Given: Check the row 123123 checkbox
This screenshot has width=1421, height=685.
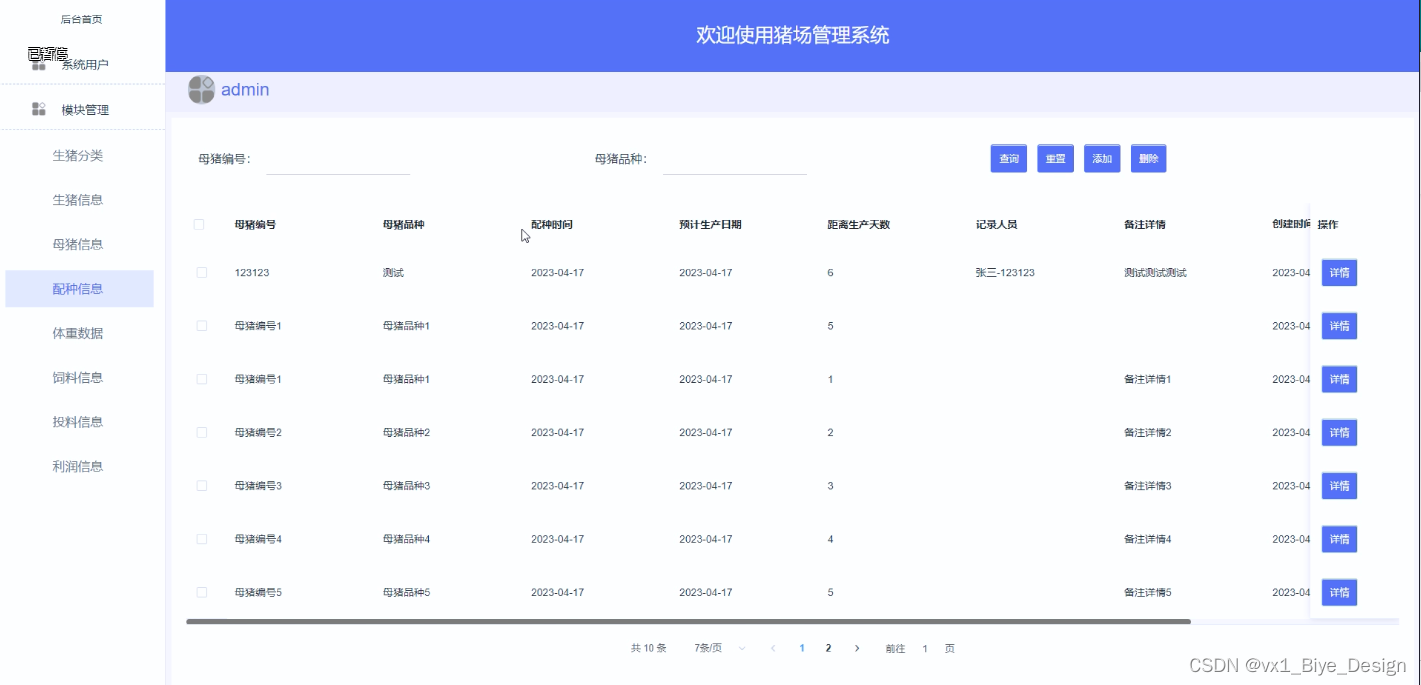Looking at the screenshot, I should pos(202,272).
